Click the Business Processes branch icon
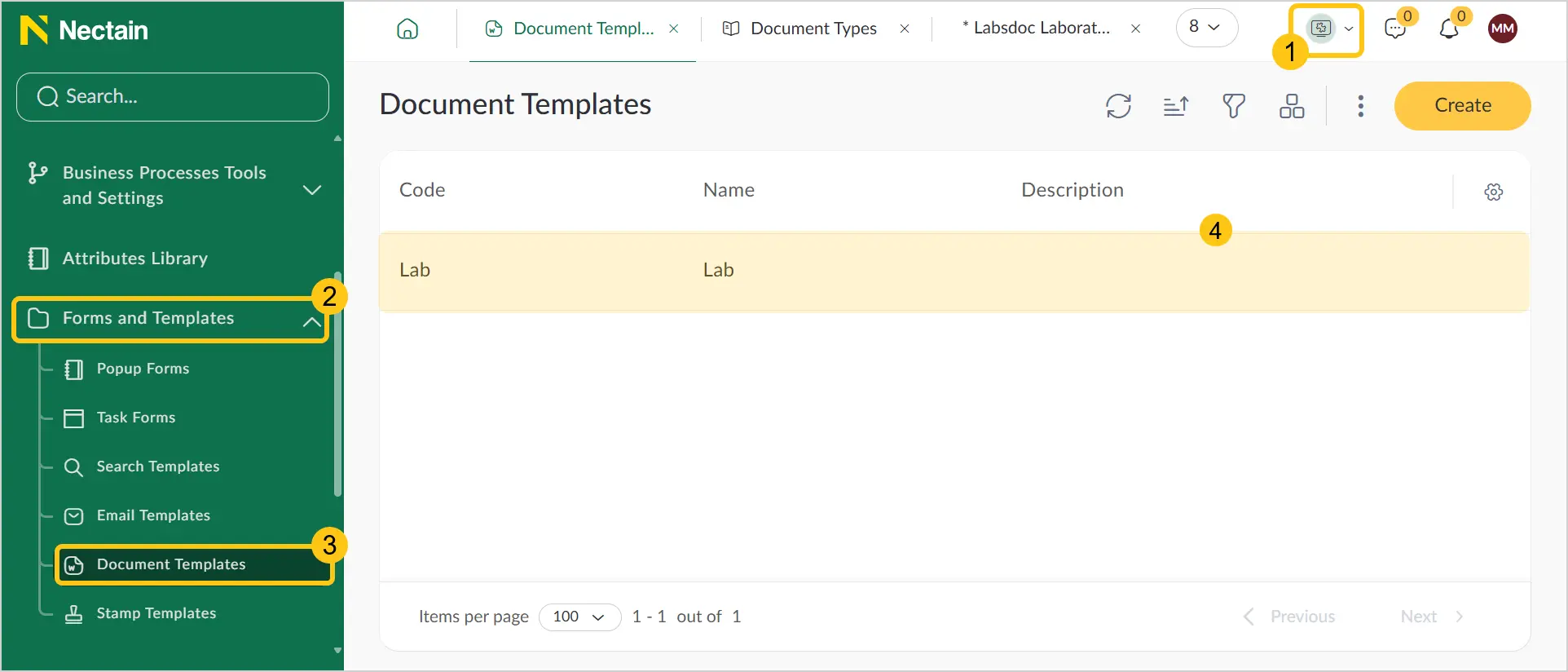Viewport: 1568px width, 672px height. (x=37, y=173)
